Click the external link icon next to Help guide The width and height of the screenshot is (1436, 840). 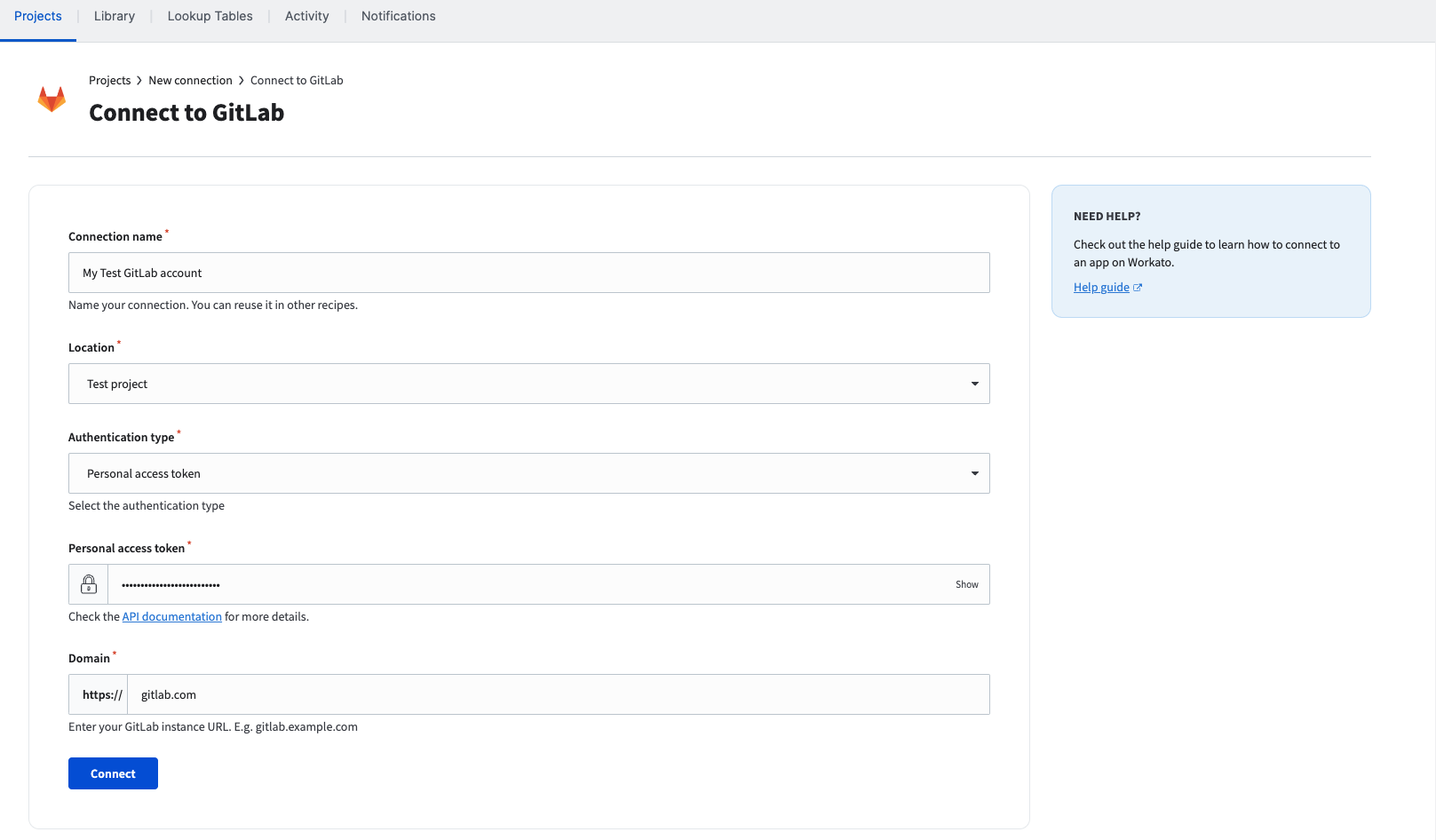point(1138,288)
